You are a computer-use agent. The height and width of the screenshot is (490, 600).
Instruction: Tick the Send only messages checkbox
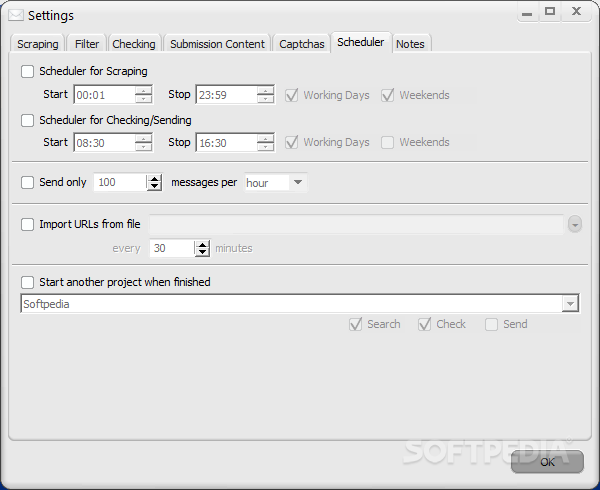click(28, 182)
